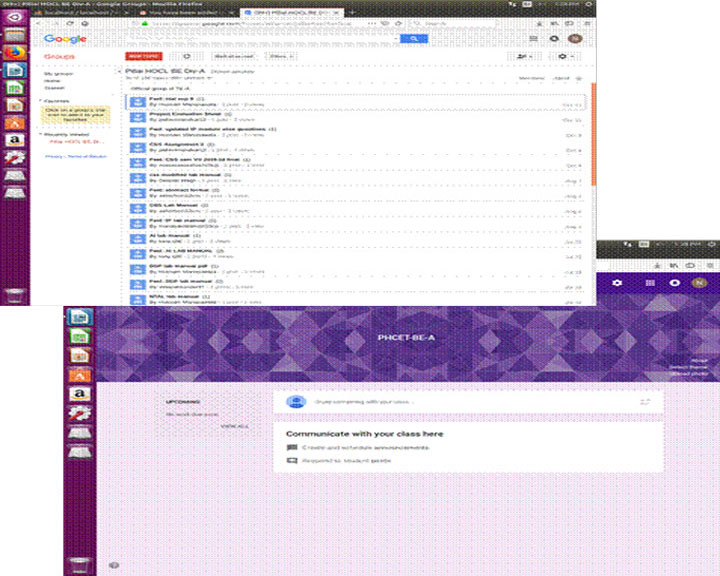Click VIEW ALL under Upcoming
720x576 pixels.
235,425
